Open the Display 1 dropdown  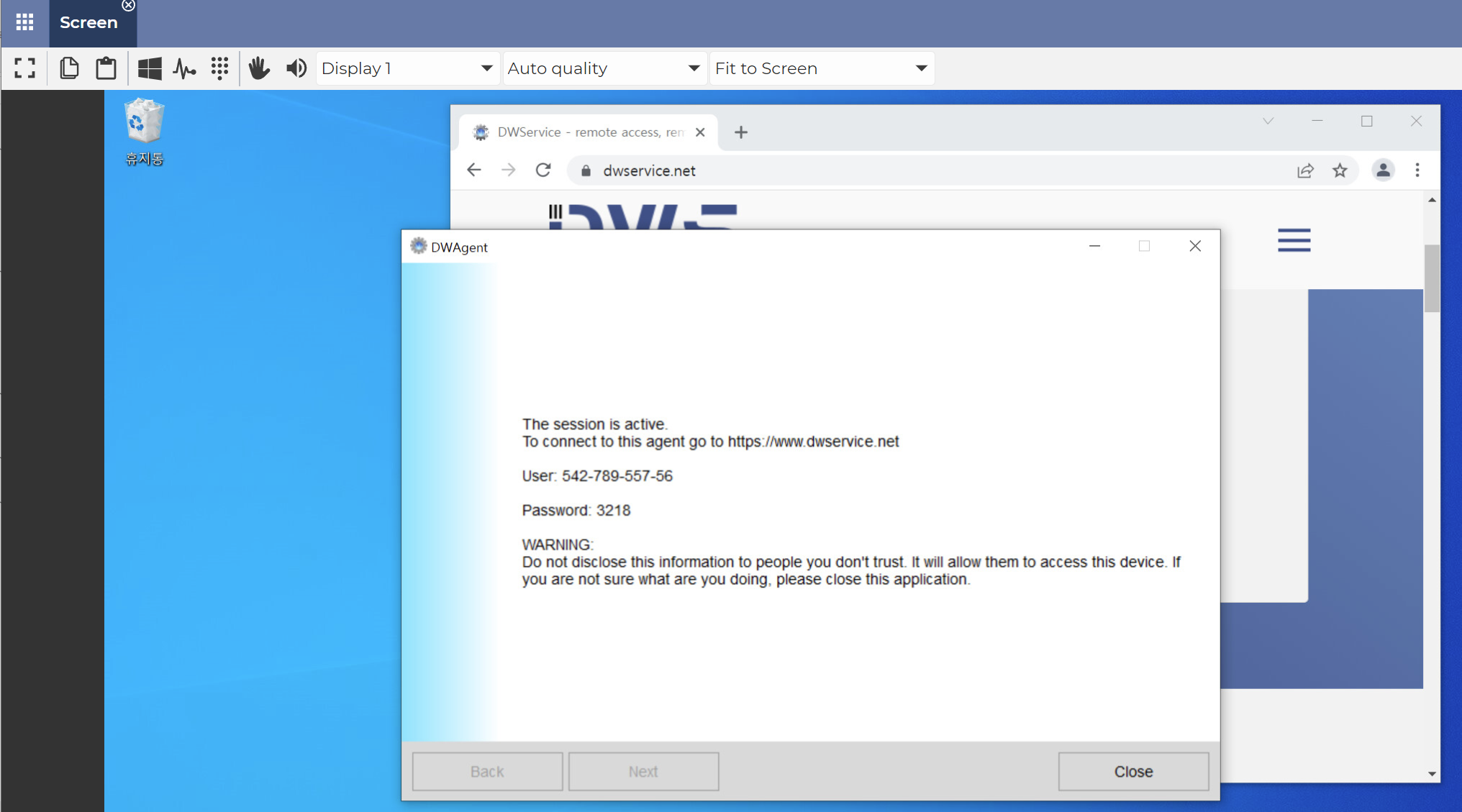pyautogui.click(x=407, y=68)
